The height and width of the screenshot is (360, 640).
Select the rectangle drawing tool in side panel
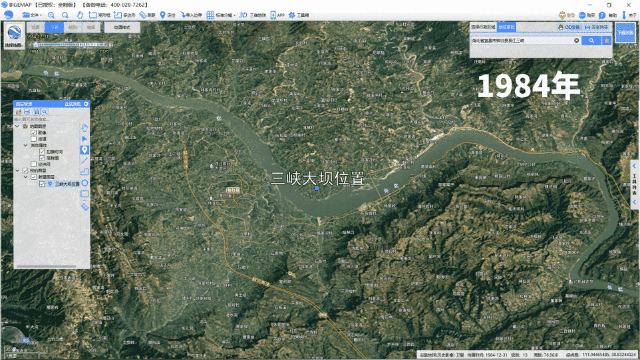[84, 193]
